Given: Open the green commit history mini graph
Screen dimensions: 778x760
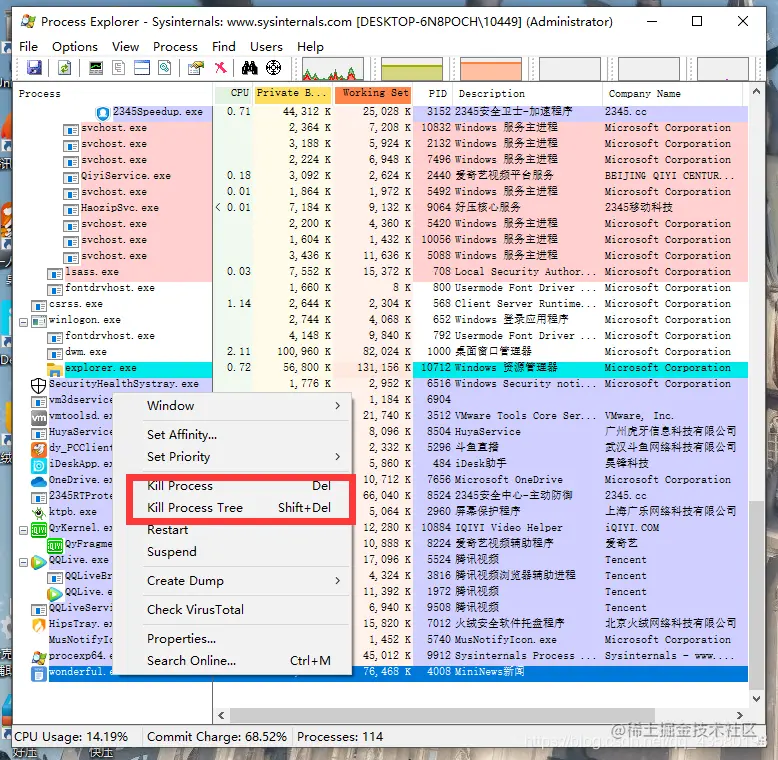Looking at the screenshot, I should (x=412, y=68).
